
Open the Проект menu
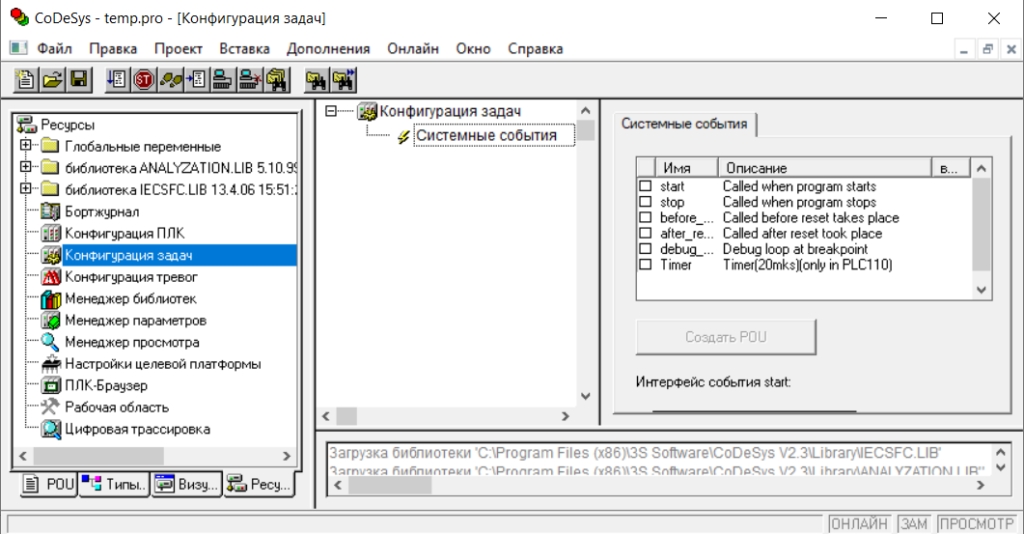coord(178,49)
